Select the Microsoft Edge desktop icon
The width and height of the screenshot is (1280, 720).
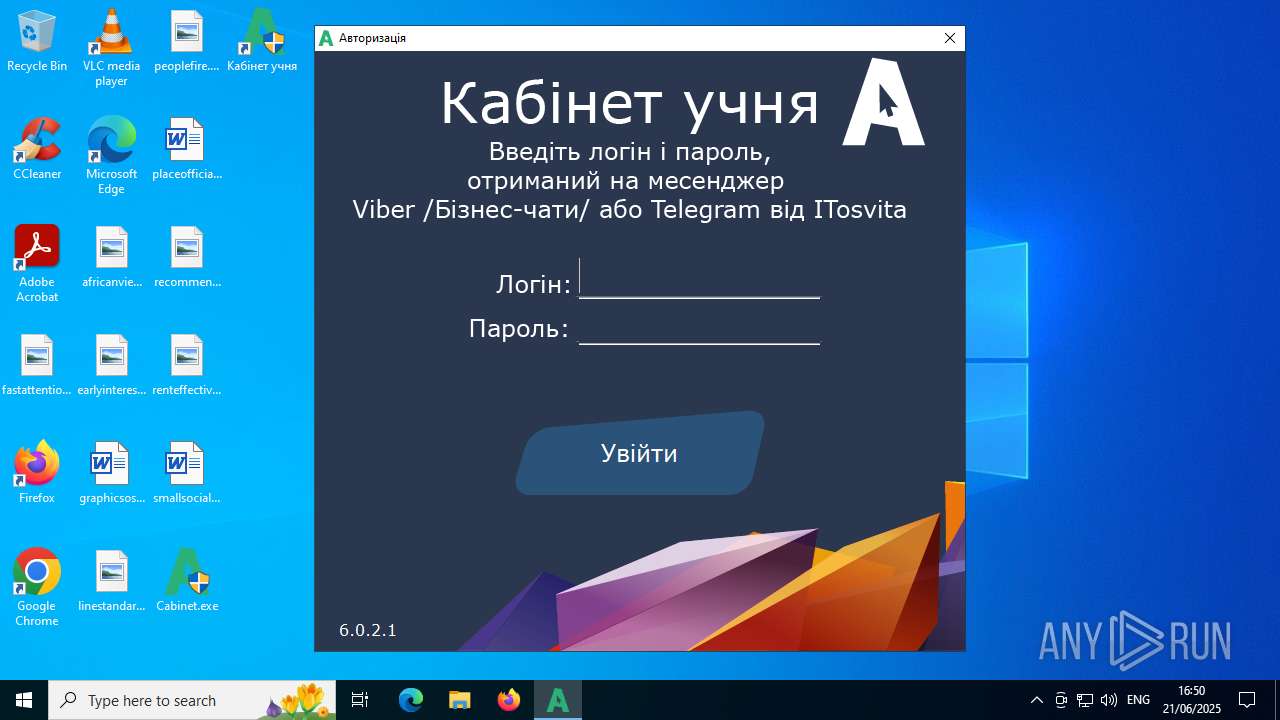(x=111, y=156)
